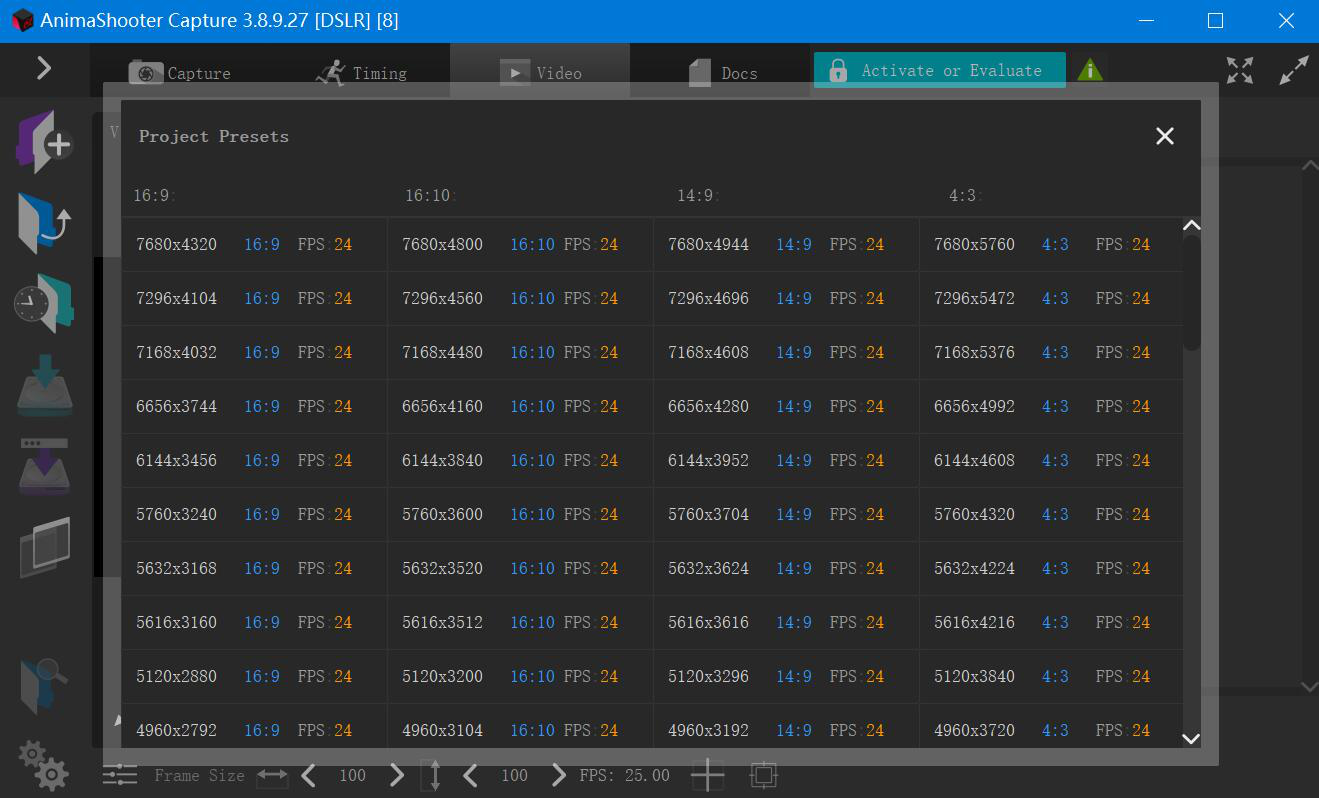This screenshot has width=1319, height=798.
Task: Click the fullscreen four-arrows icon
Action: pos(1240,70)
